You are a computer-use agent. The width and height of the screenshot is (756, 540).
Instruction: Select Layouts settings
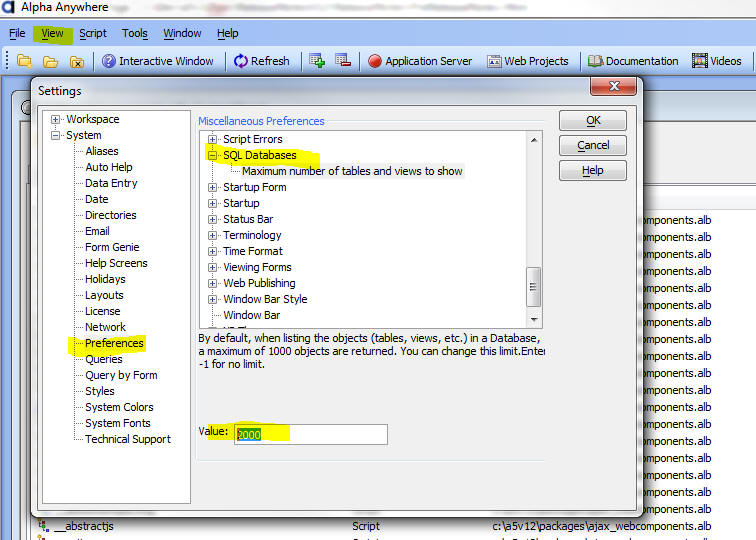tap(104, 295)
